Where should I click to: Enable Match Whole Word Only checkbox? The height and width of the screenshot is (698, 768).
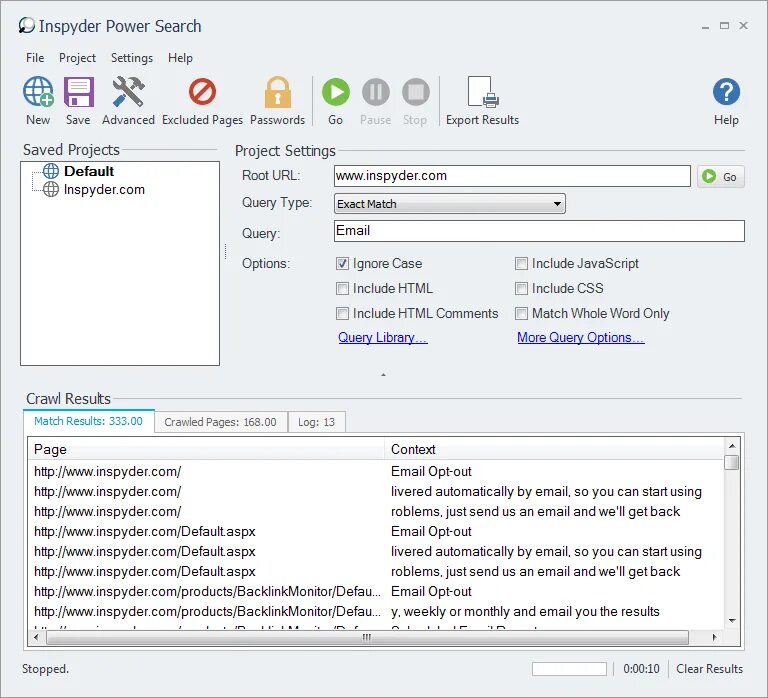coord(521,313)
